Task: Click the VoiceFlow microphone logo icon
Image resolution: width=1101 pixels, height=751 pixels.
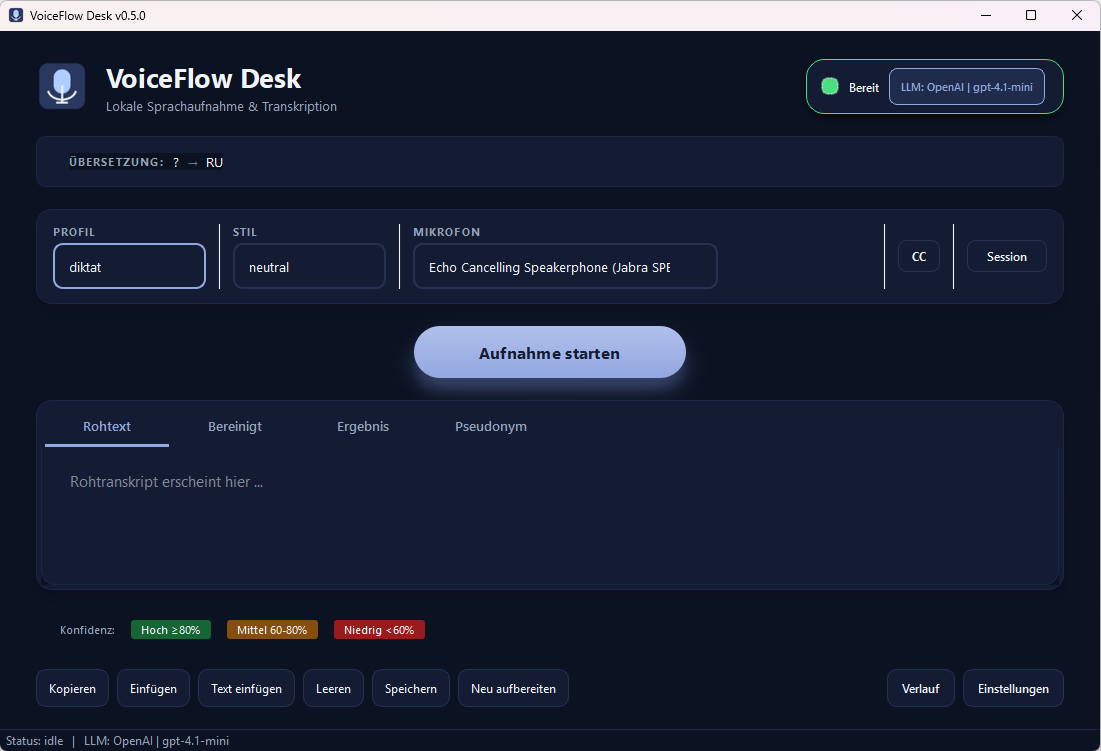Action: coord(62,86)
